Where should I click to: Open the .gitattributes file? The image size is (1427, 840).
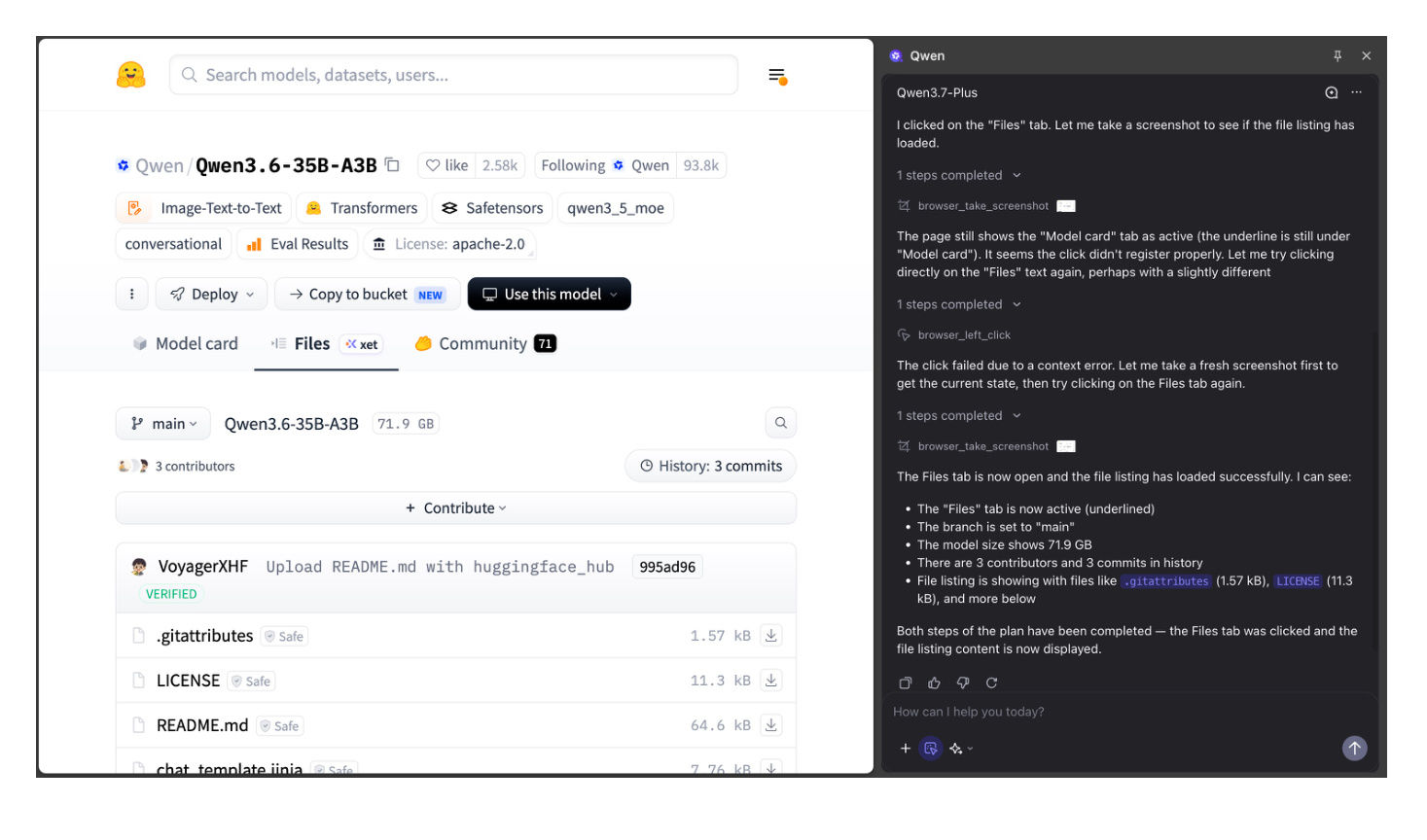[x=205, y=636]
